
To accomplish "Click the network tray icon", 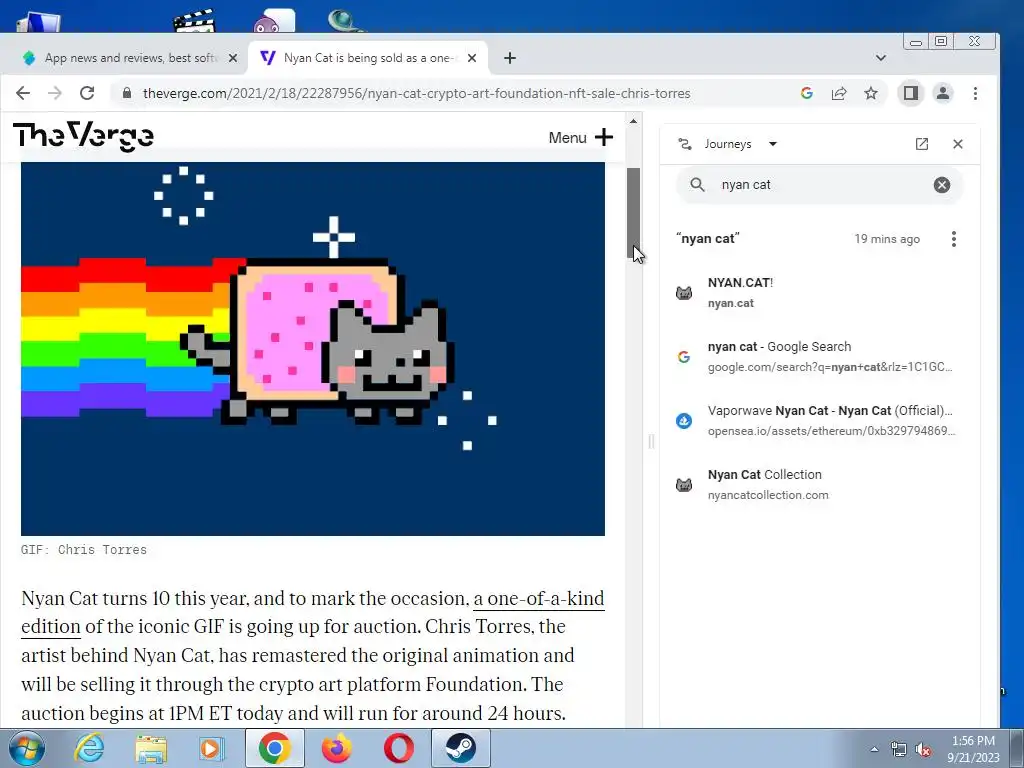I will 899,749.
